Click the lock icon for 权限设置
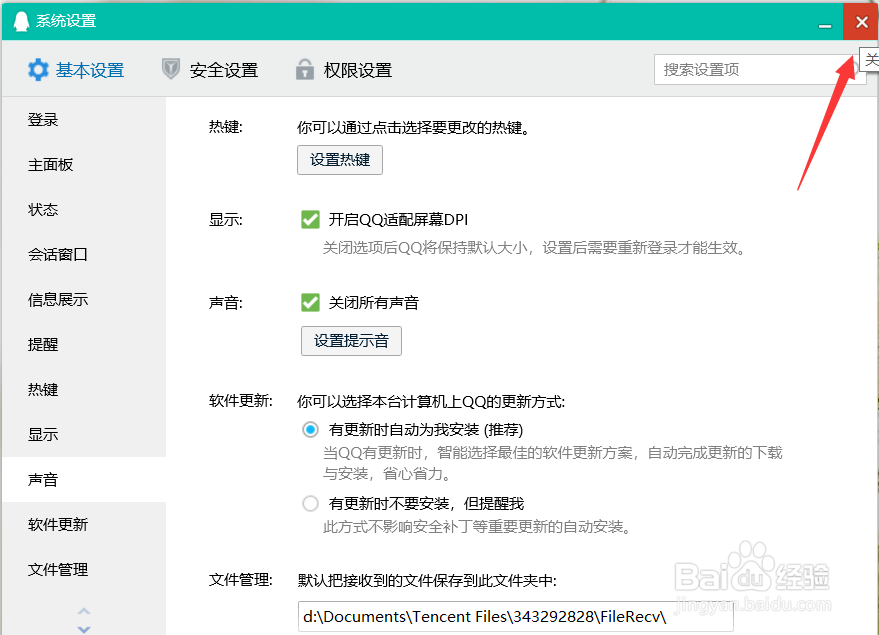 [x=304, y=69]
